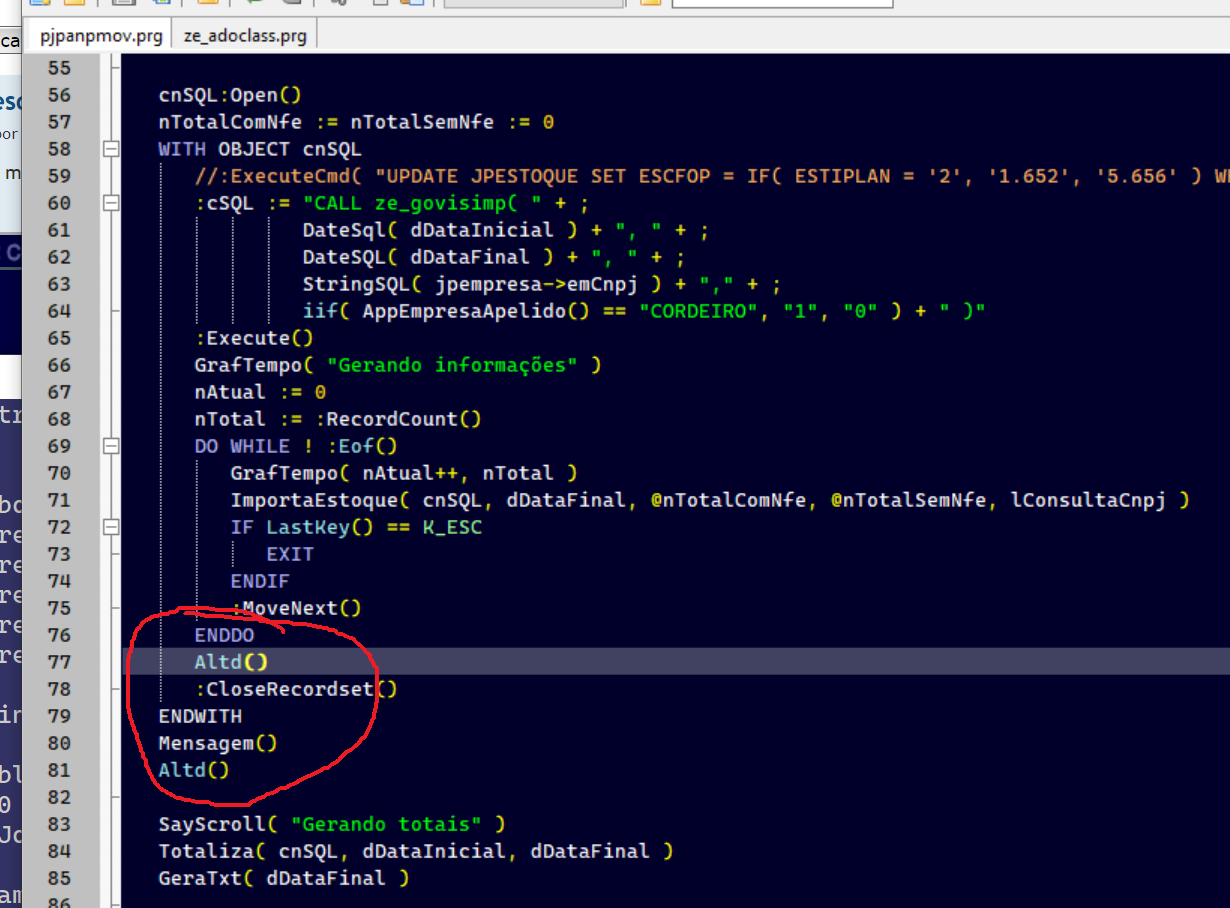The width and height of the screenshot is (1230, 908).
Task: Collapse the IF LastKey fold at line 72
Action: (110, 527)
